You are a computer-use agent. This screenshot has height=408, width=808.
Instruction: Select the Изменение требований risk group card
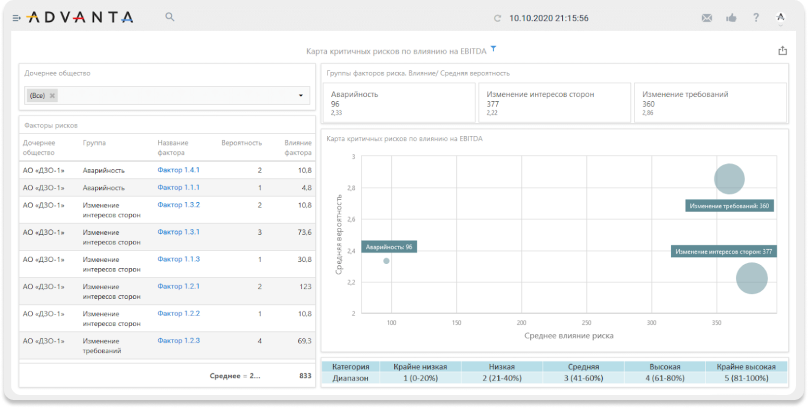(x=711, y=103)
